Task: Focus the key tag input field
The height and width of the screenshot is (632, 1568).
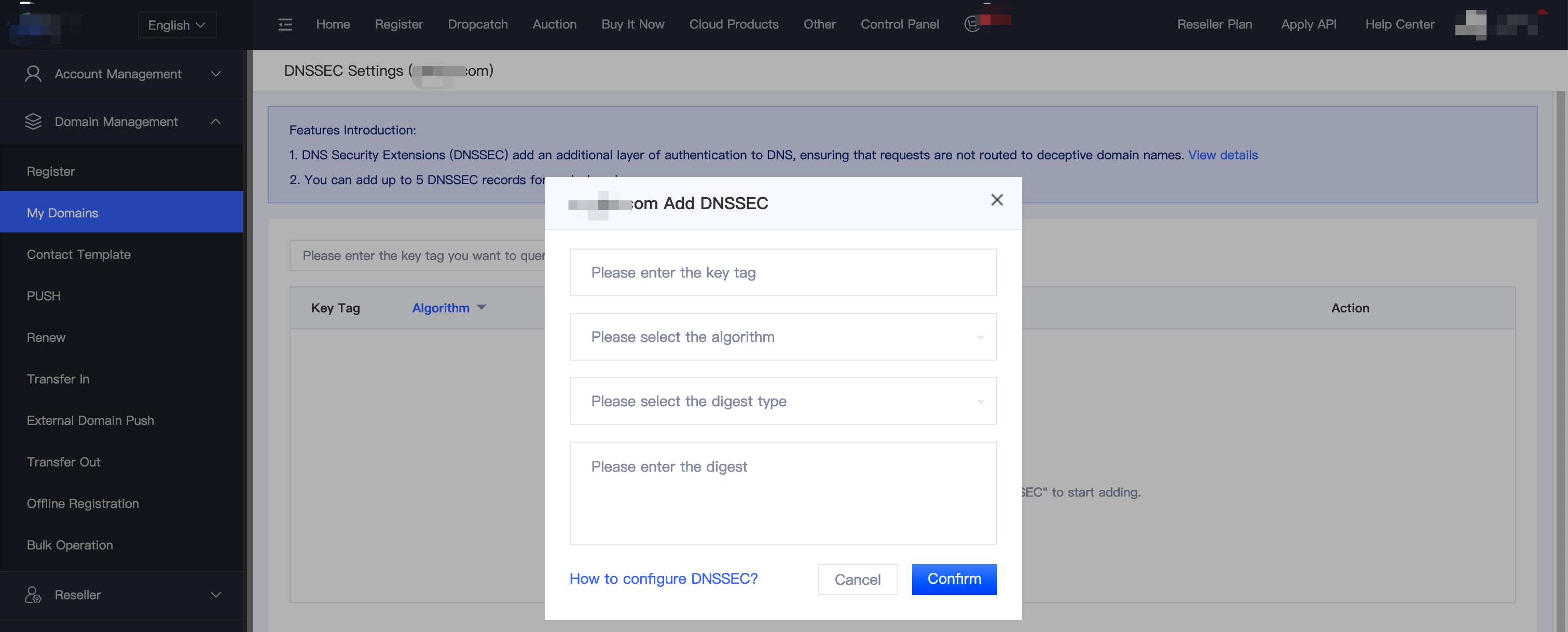Action: tap(783, 273)
